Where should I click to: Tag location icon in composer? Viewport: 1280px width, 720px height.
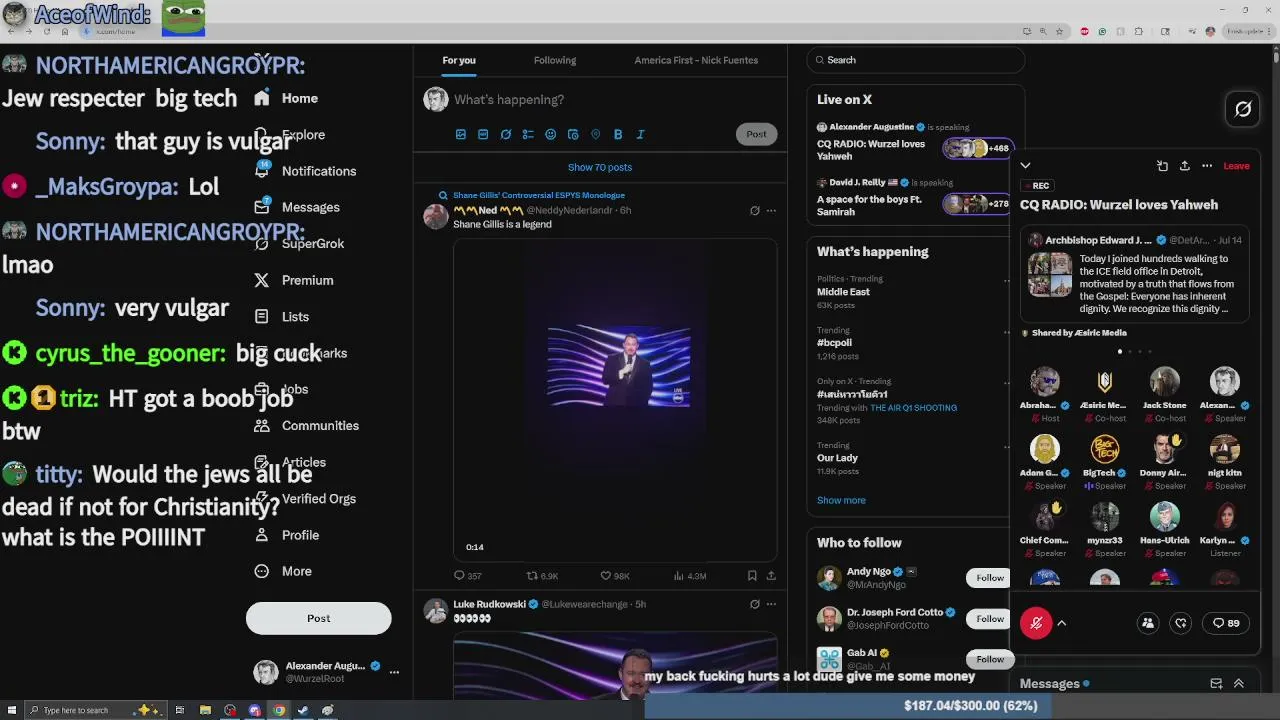tap(595, 134)
